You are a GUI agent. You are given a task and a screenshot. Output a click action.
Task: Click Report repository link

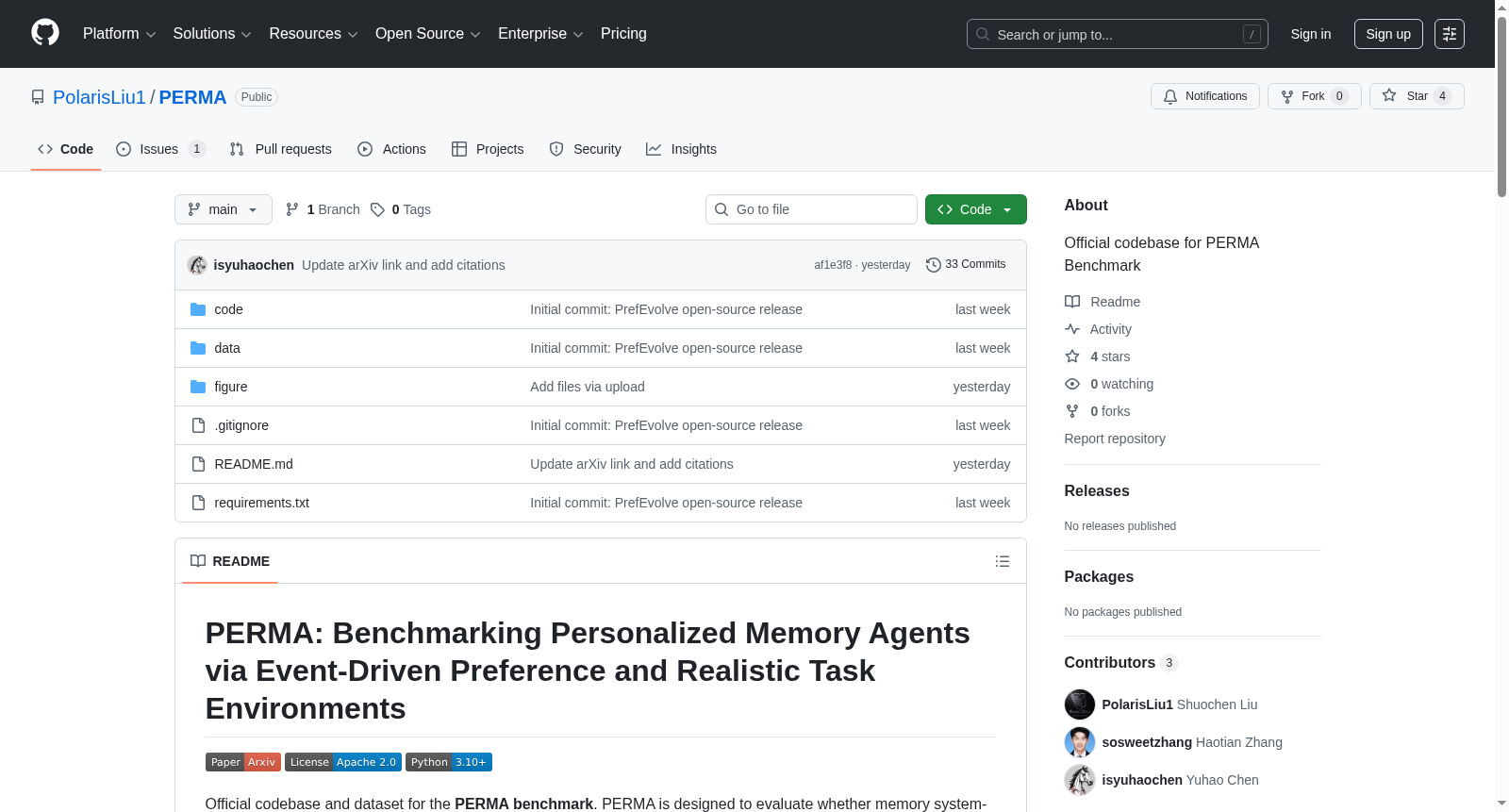[x=1115, y=439]
